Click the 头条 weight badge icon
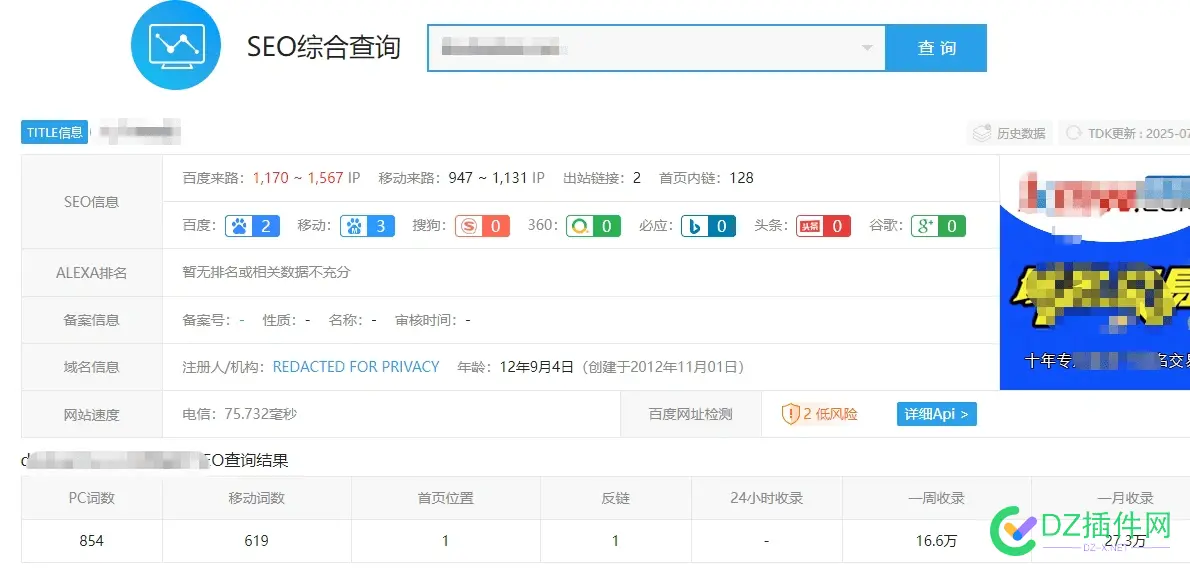 click(x=823, y=226)
